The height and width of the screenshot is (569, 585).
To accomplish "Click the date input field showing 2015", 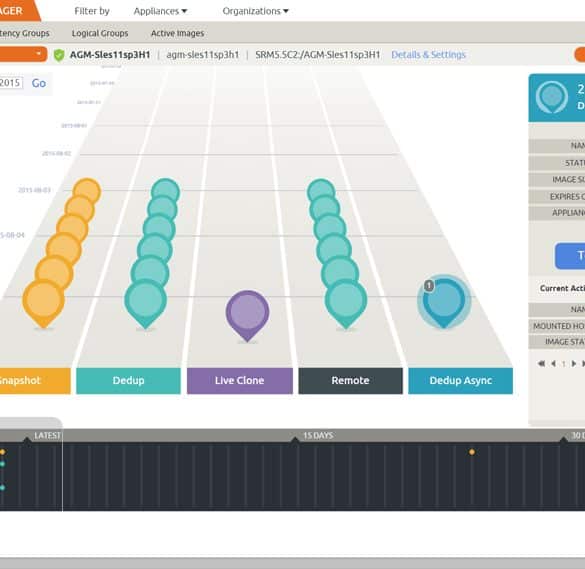I will pyautogui.click(x=11, y=82).
